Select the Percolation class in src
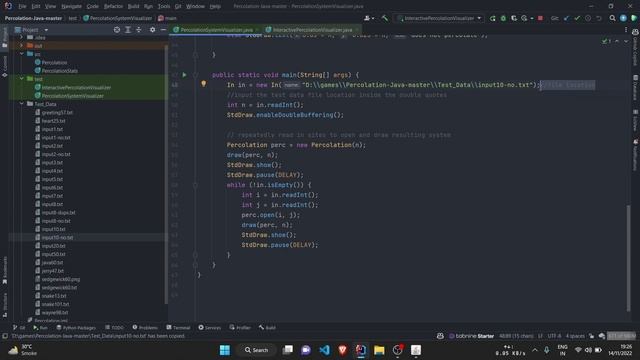The height and width of the screenshot is (360, 640). click(54, 62)
